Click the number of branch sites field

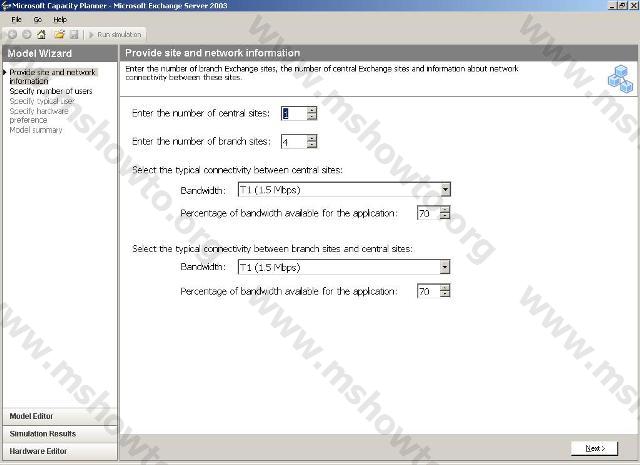pos(294,142)
